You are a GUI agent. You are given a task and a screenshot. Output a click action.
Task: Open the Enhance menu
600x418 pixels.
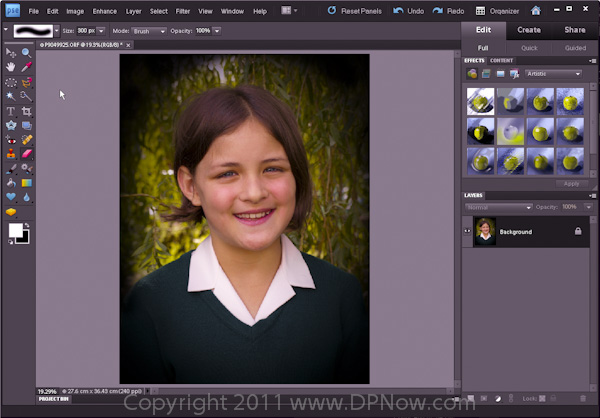(104, 11)
